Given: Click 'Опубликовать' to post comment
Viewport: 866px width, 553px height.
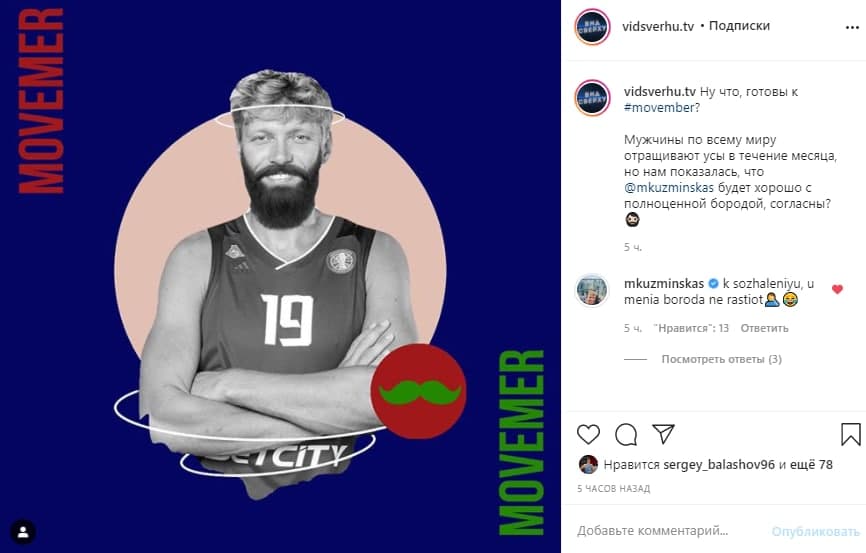Looking at the screenshot, I should click(x=815, y=531).
